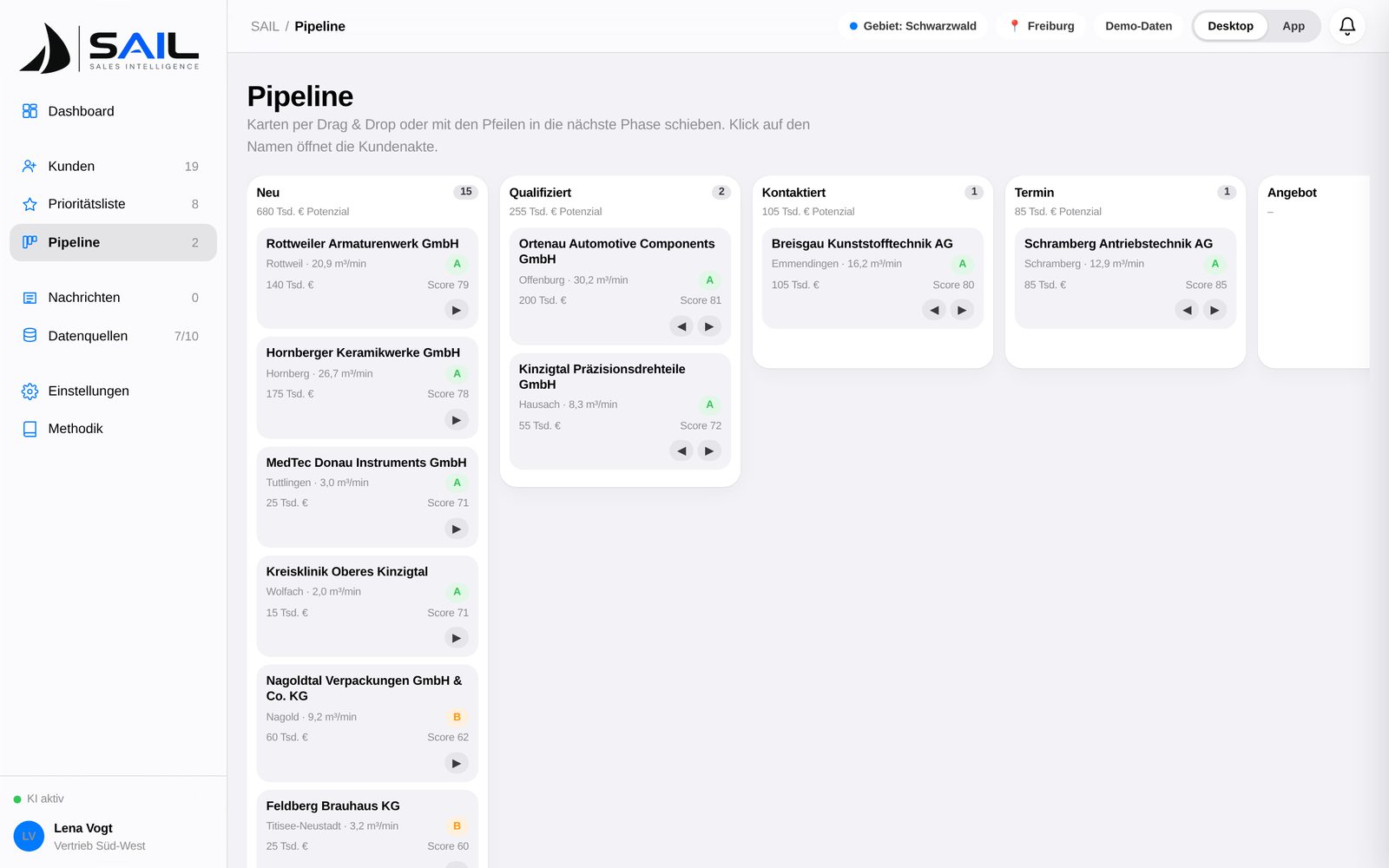Open Schramberg Antriebstechnik AG customer file

[x=1118, y=244]
